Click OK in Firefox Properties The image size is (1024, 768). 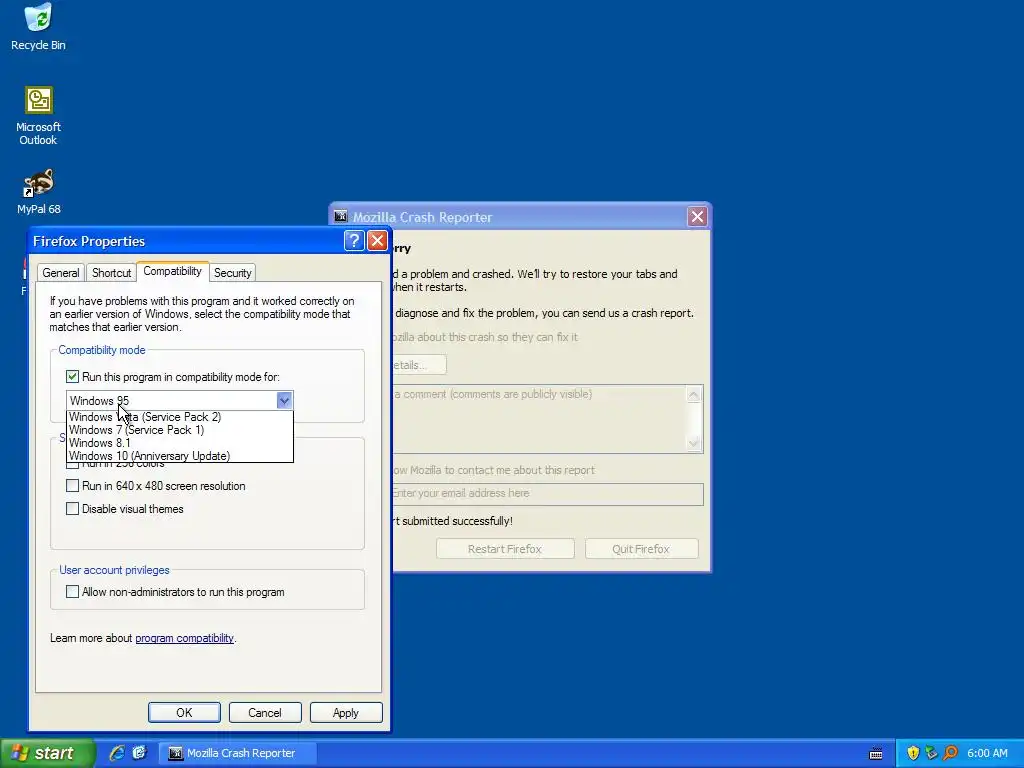point(184,712)
